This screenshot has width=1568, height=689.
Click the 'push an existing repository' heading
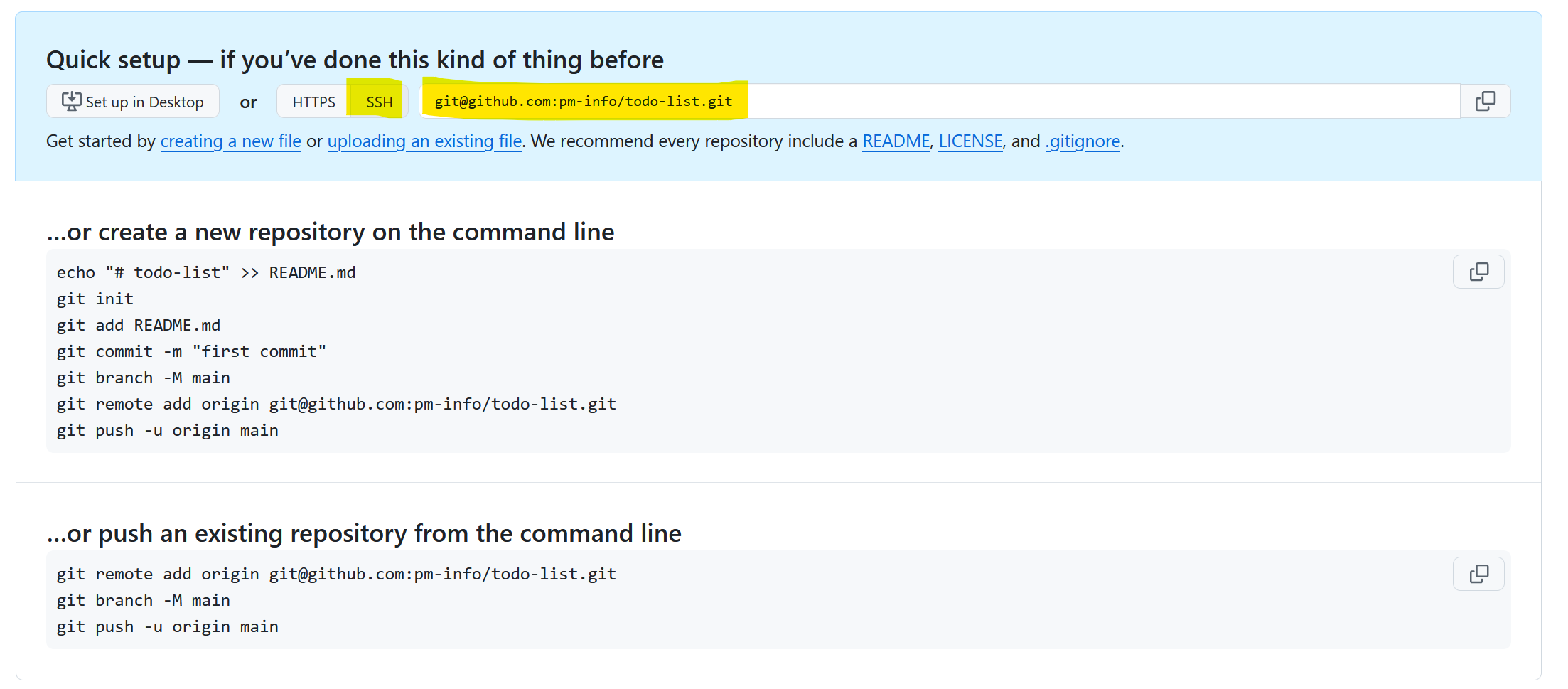point(364,534)
